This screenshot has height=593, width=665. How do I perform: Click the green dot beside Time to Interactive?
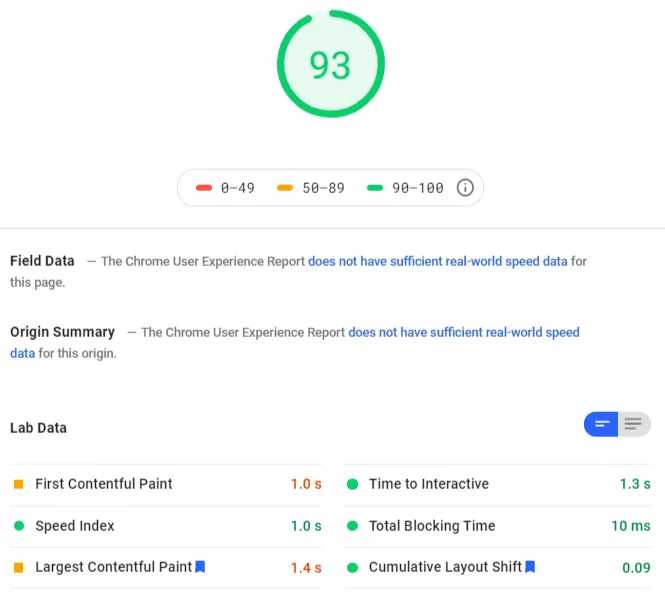pos(352,484)
